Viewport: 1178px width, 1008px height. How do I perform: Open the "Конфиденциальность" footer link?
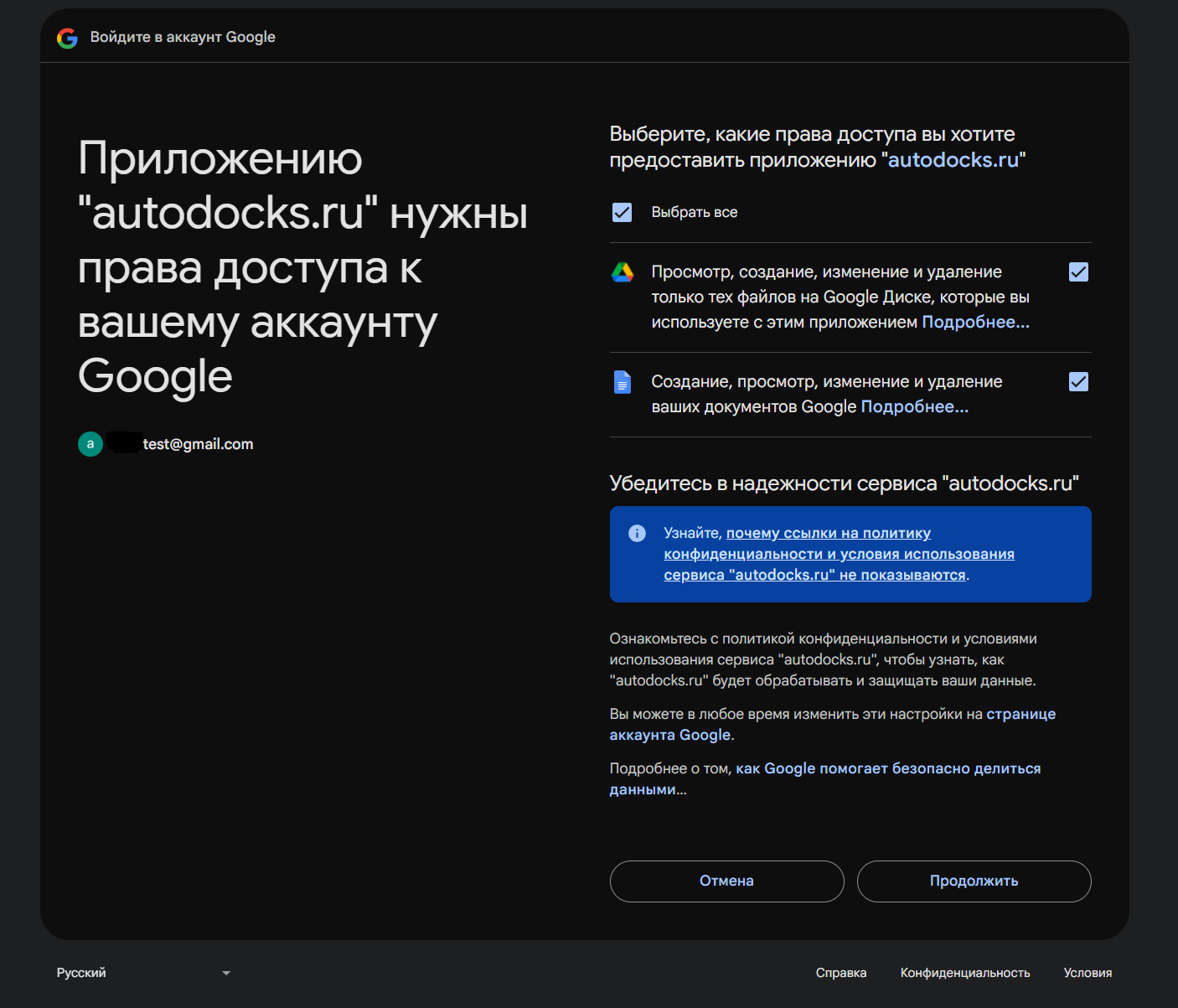pyautogui.click(x=965, y=973)
